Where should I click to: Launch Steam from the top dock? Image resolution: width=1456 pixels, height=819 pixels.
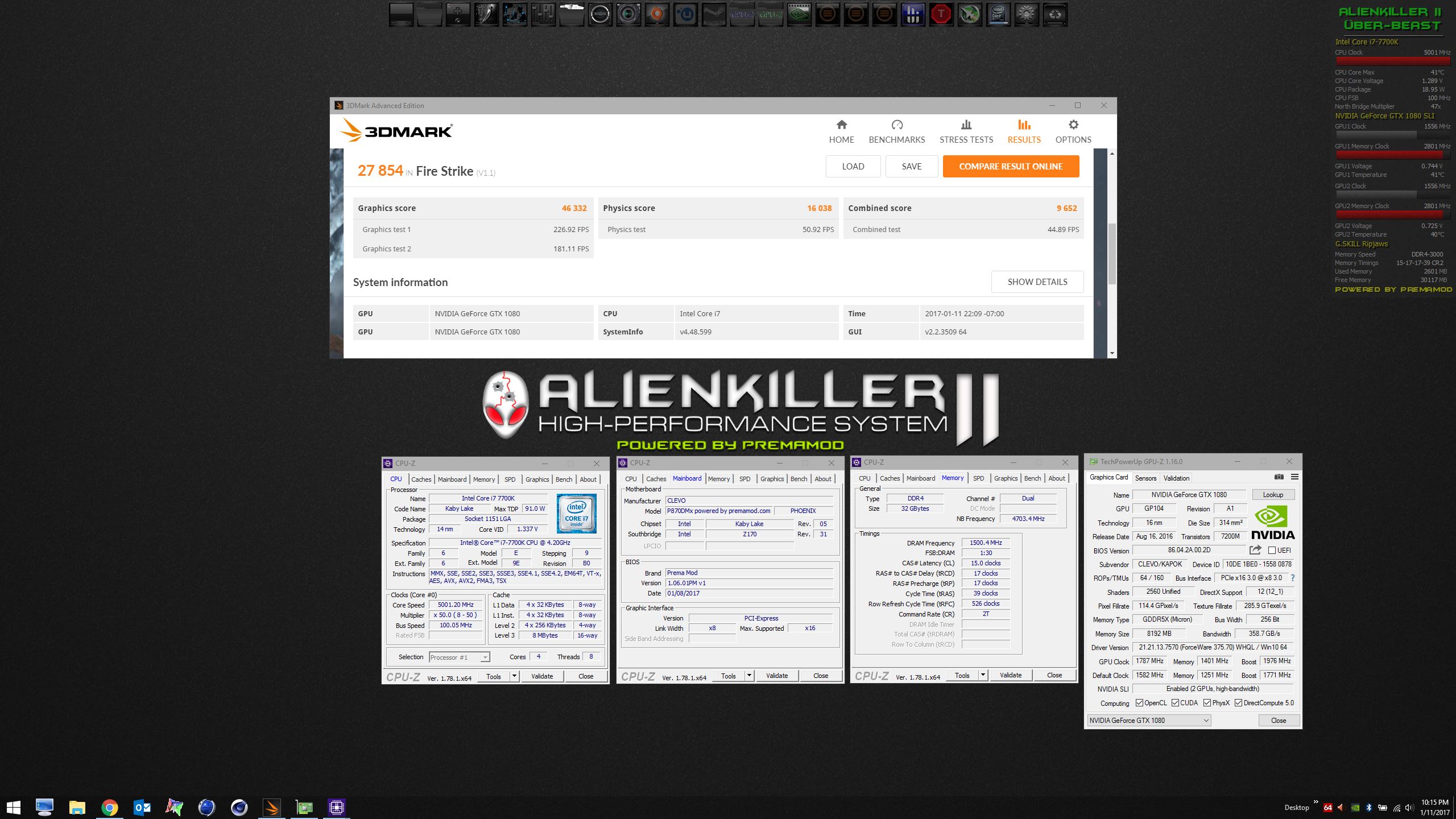pos(714,15)
